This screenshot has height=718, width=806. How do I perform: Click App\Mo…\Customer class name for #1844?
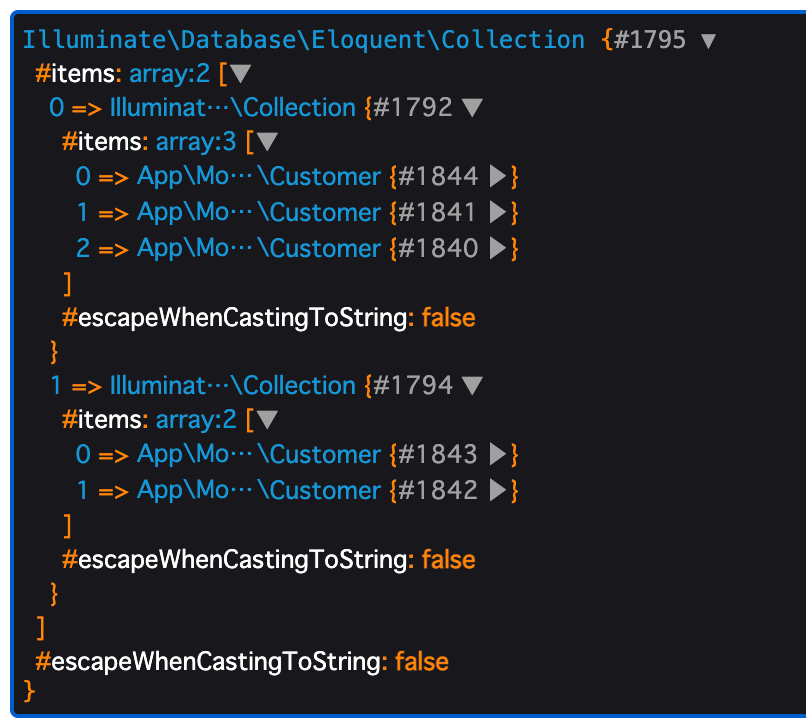point(259,176)
